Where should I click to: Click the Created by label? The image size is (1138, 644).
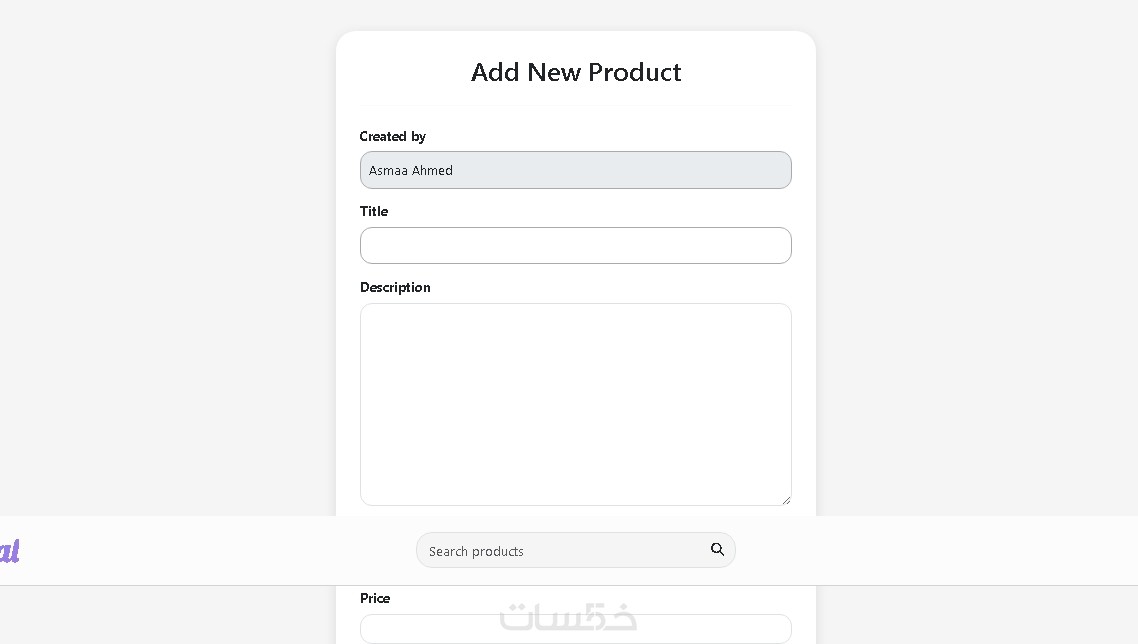[392, 136]
